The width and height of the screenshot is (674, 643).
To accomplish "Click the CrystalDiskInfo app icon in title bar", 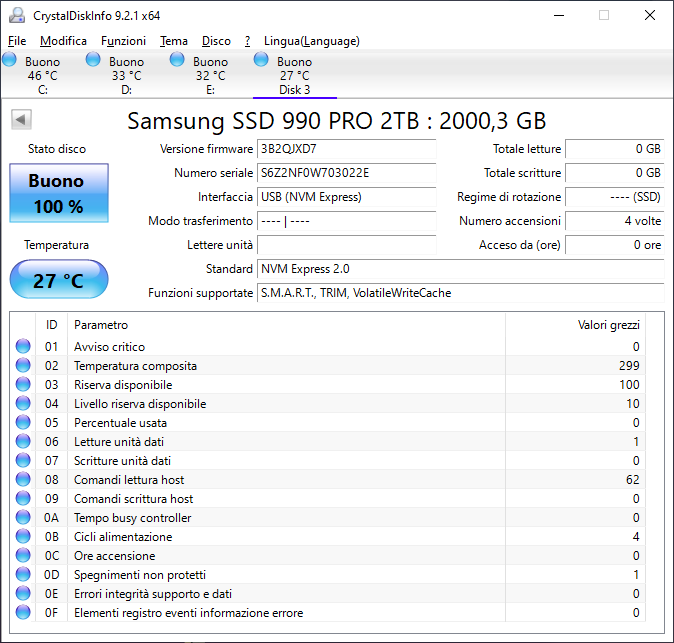I will [x=17, y=15].
